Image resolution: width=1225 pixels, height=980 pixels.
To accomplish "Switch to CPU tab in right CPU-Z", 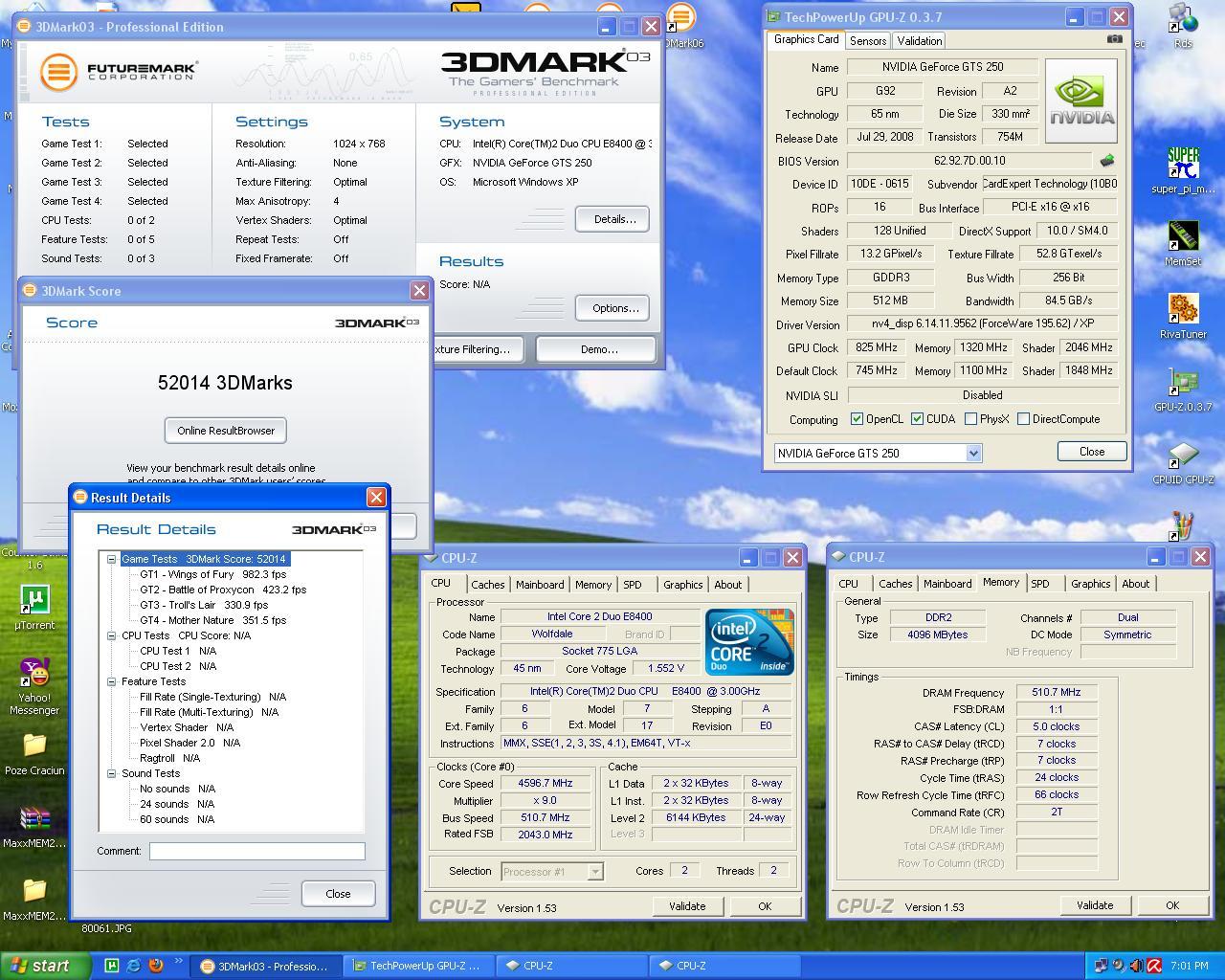I will (849, 584).
